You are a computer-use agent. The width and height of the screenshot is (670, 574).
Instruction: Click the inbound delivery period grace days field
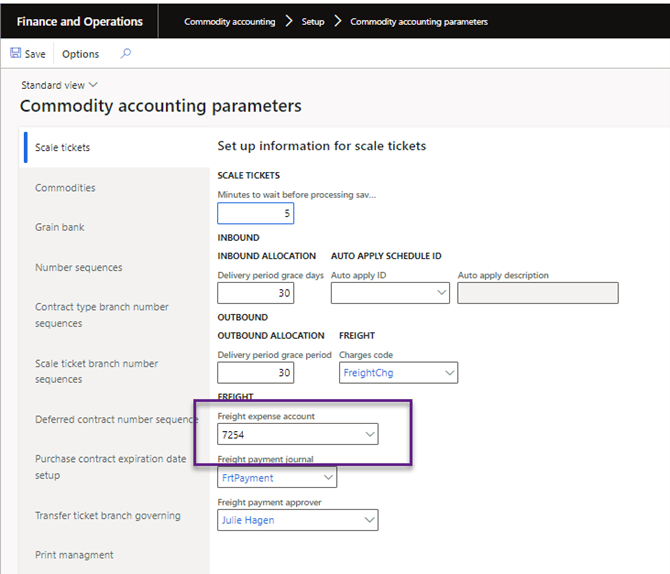[256, 293]
